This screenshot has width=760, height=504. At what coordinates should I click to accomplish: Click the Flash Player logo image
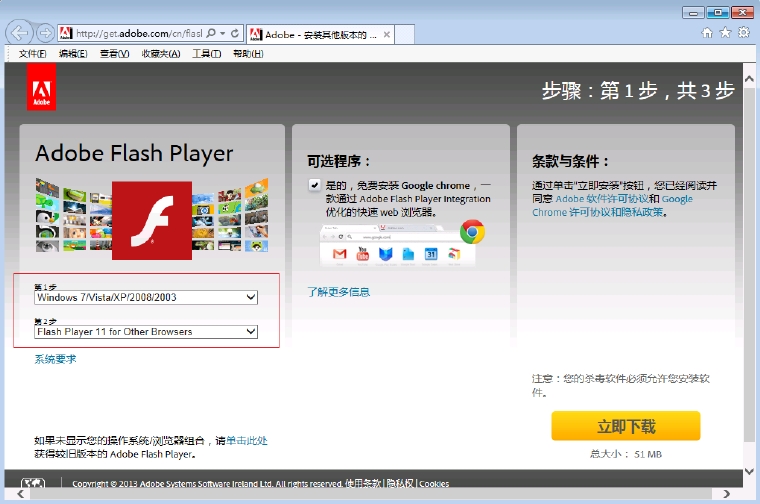click(x=152, y=220)
